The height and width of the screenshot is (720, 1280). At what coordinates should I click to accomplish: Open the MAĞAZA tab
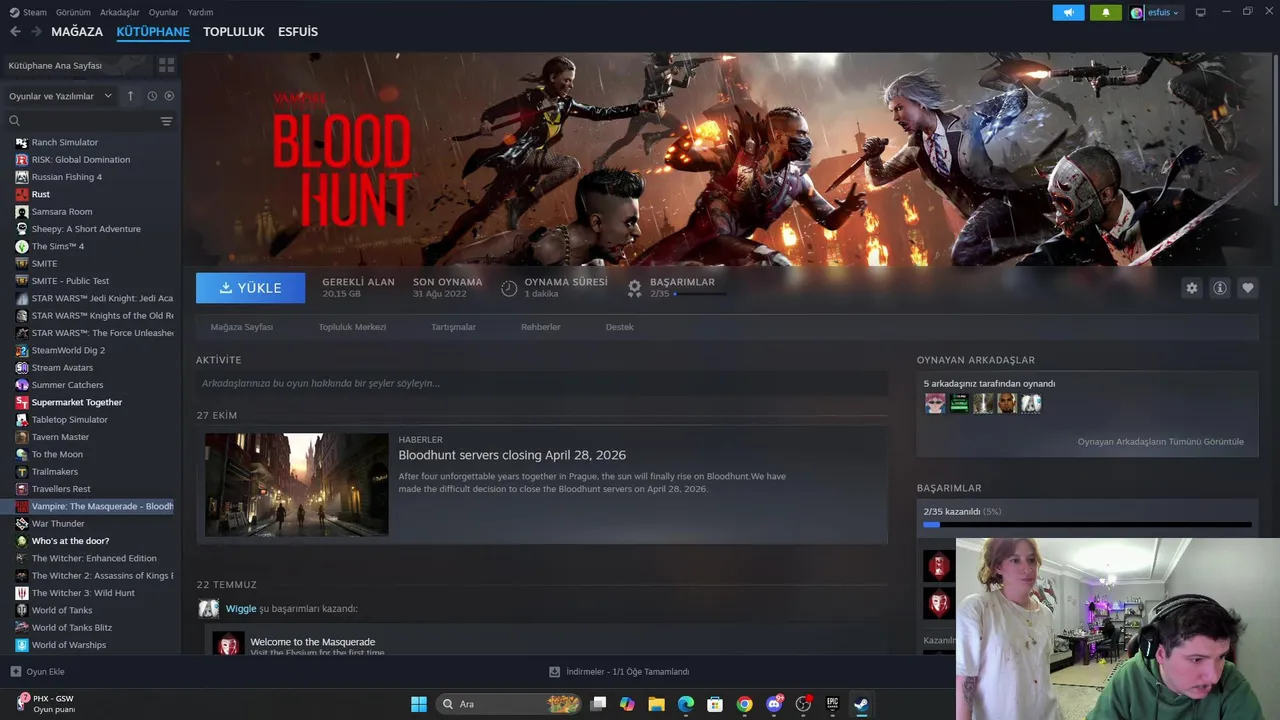pos(77,32)
